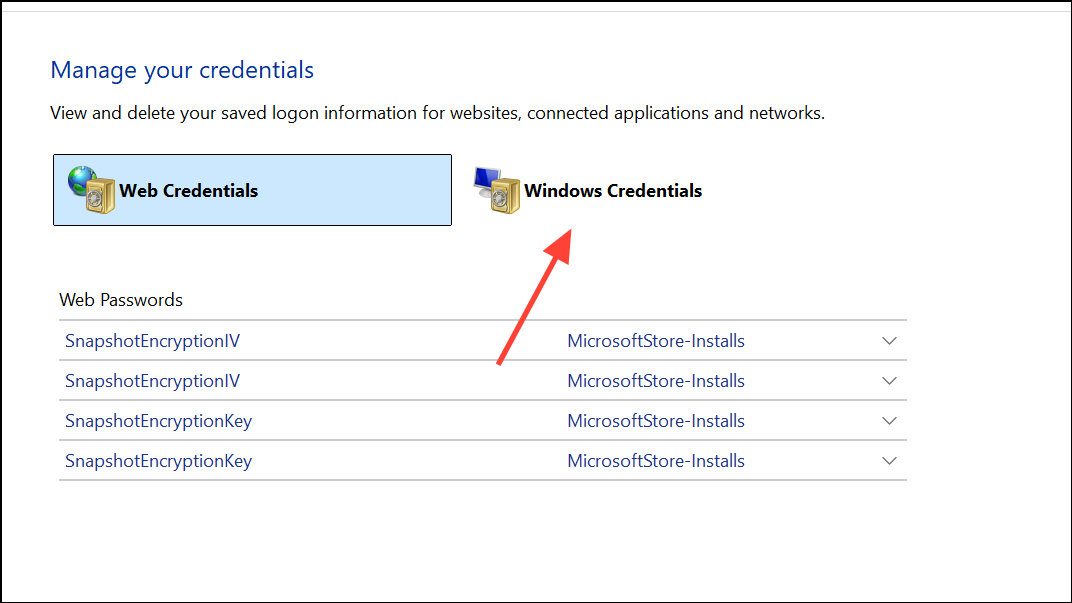Expand the first SnapshotEncryptionIV entry chevron
The height and width of the screenshot is (603, 1072).
click(x=890, y=341)
